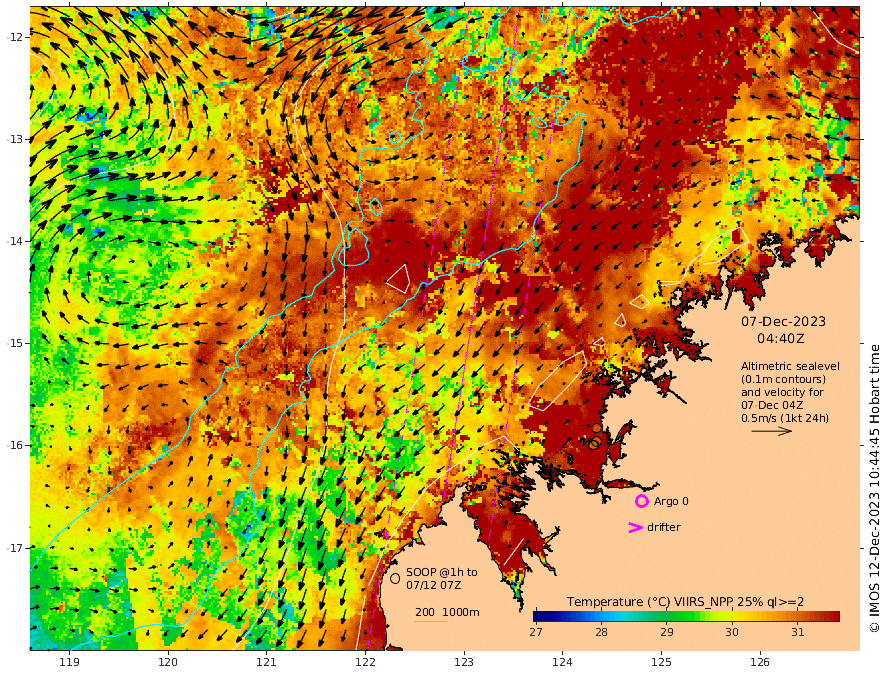Click latitude axis label -13

(x=16, y=139)
